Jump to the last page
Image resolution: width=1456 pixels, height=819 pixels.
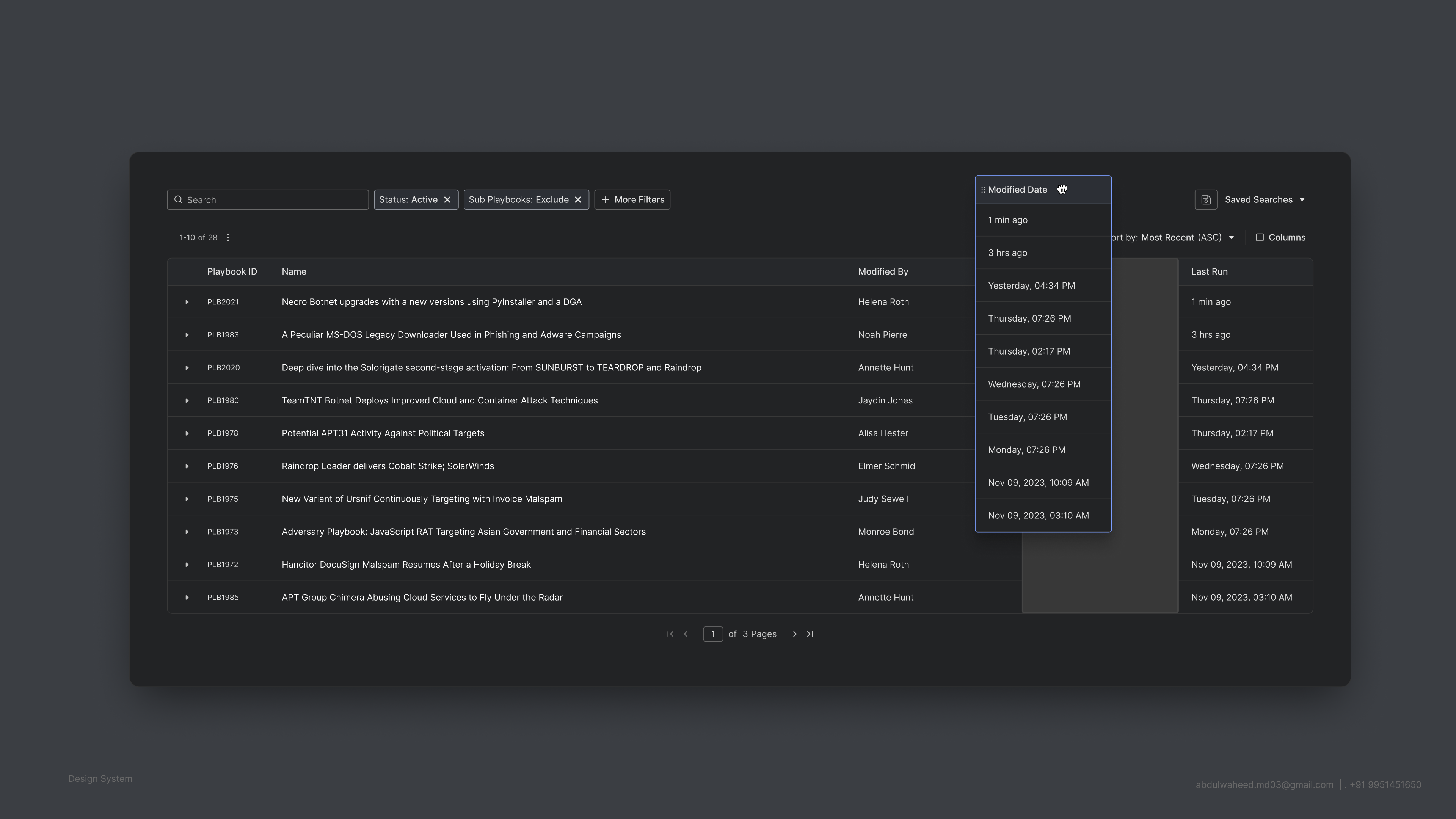(810, 634)
